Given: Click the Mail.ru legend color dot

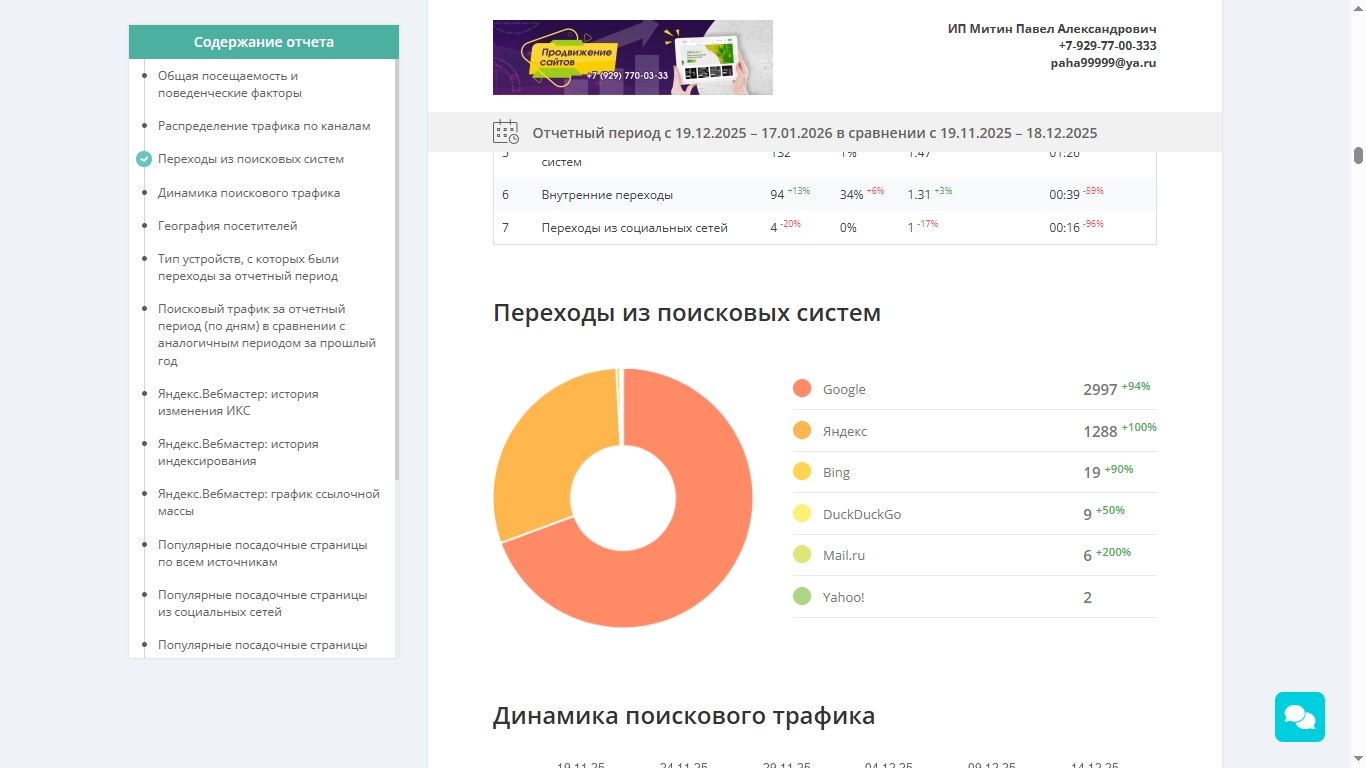Looking at the screenshot, I should point(802,555).
